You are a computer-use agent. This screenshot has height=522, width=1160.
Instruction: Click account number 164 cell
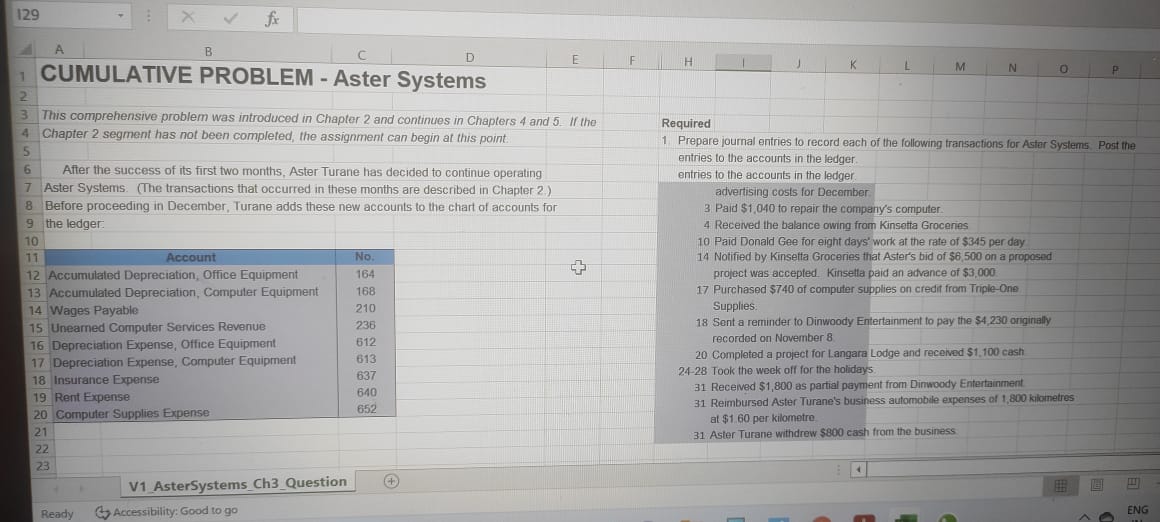point(365,274)
